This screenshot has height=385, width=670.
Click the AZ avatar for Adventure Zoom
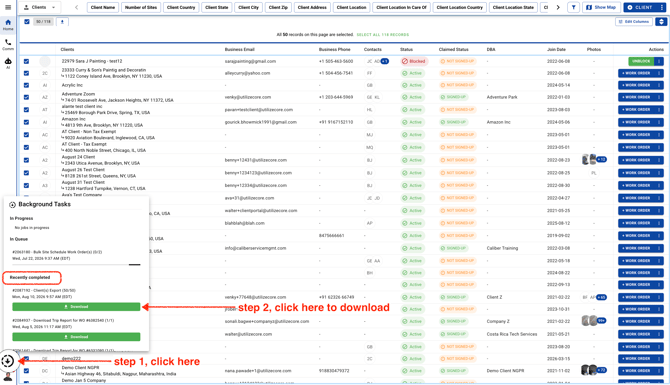tap(45, 97)
